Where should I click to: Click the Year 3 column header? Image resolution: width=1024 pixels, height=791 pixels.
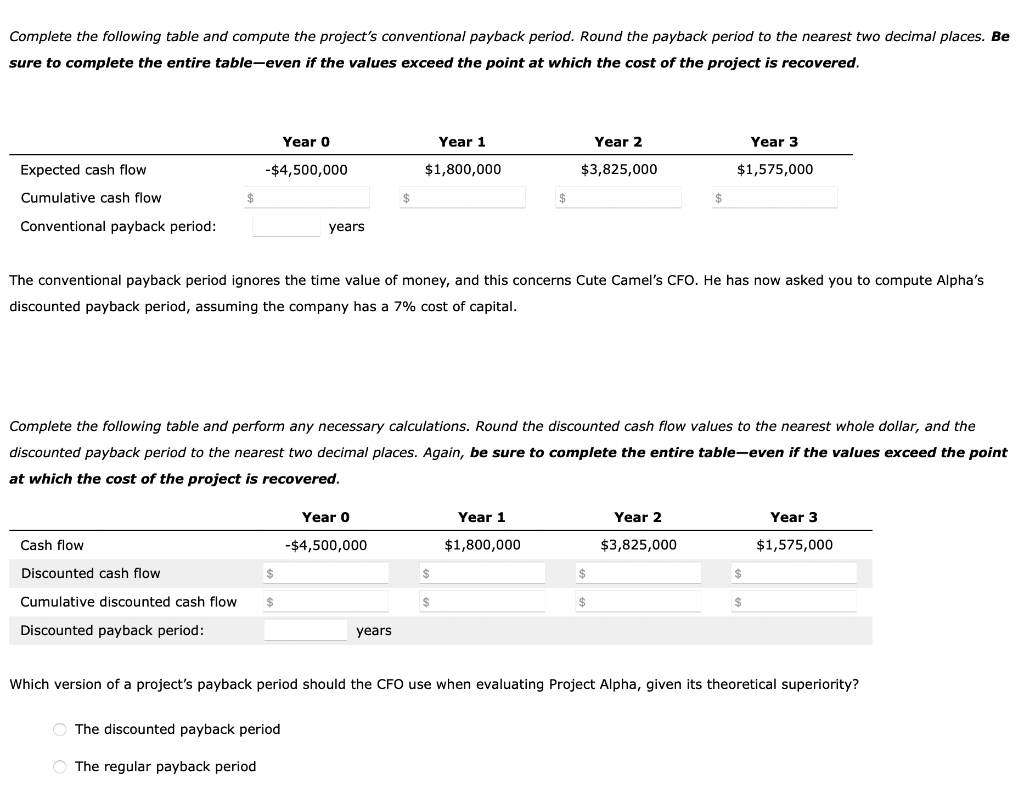coord(774,141)
